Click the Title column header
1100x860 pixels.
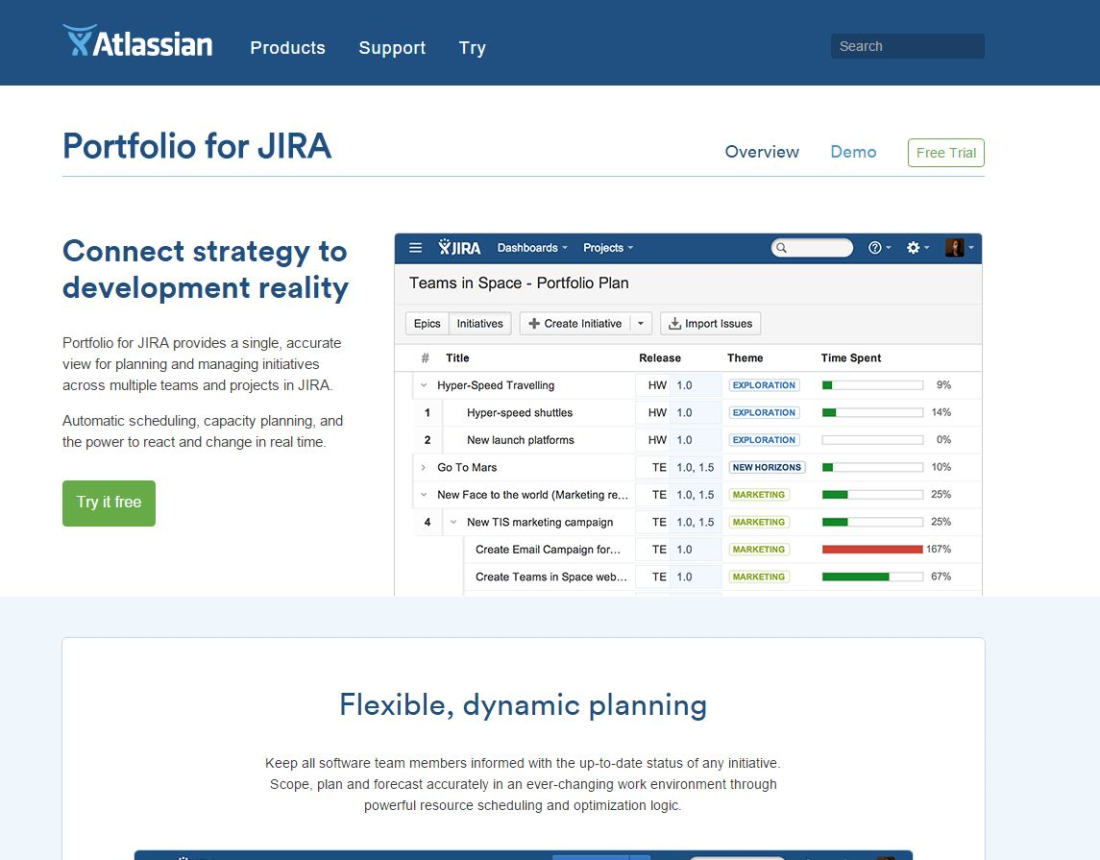457,358
